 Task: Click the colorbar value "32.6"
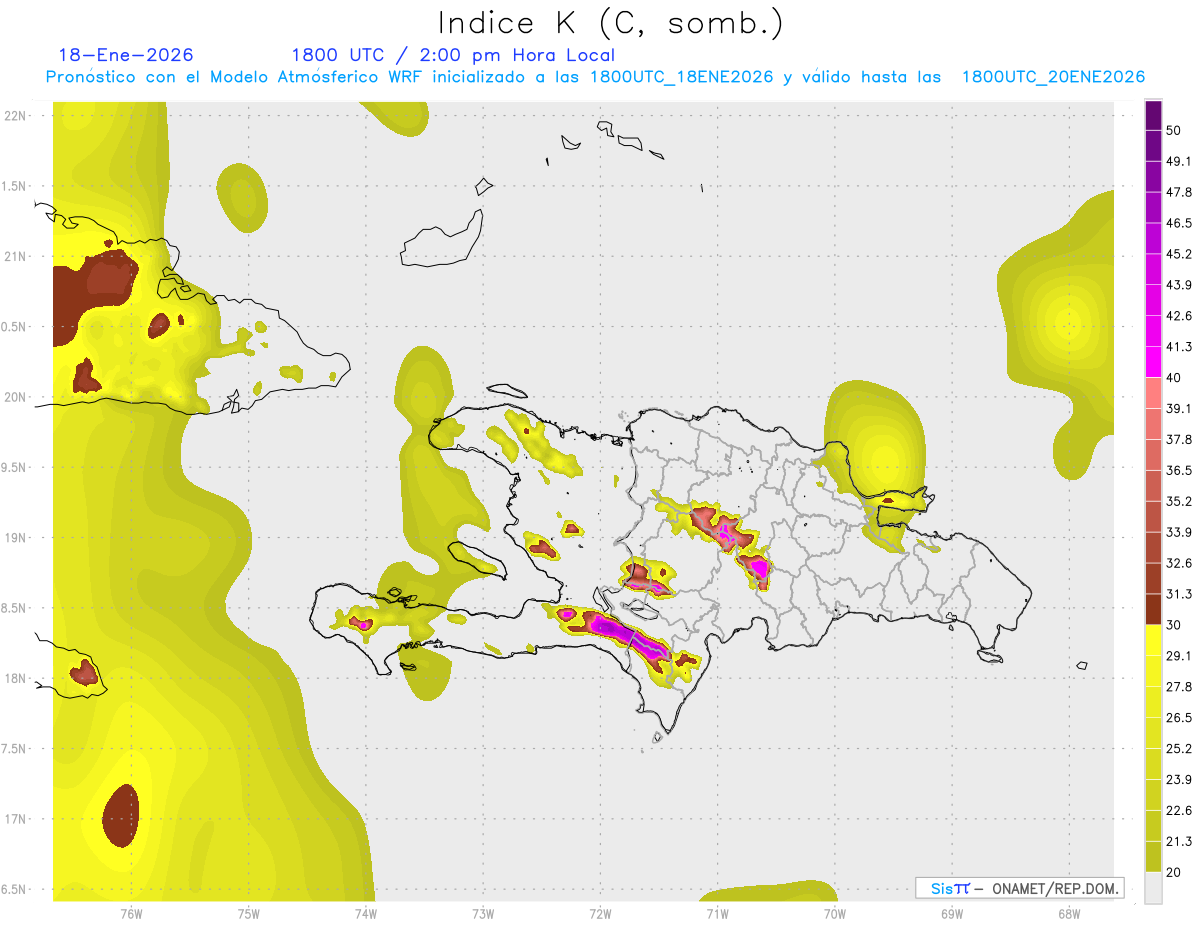tap(1179, 563)
